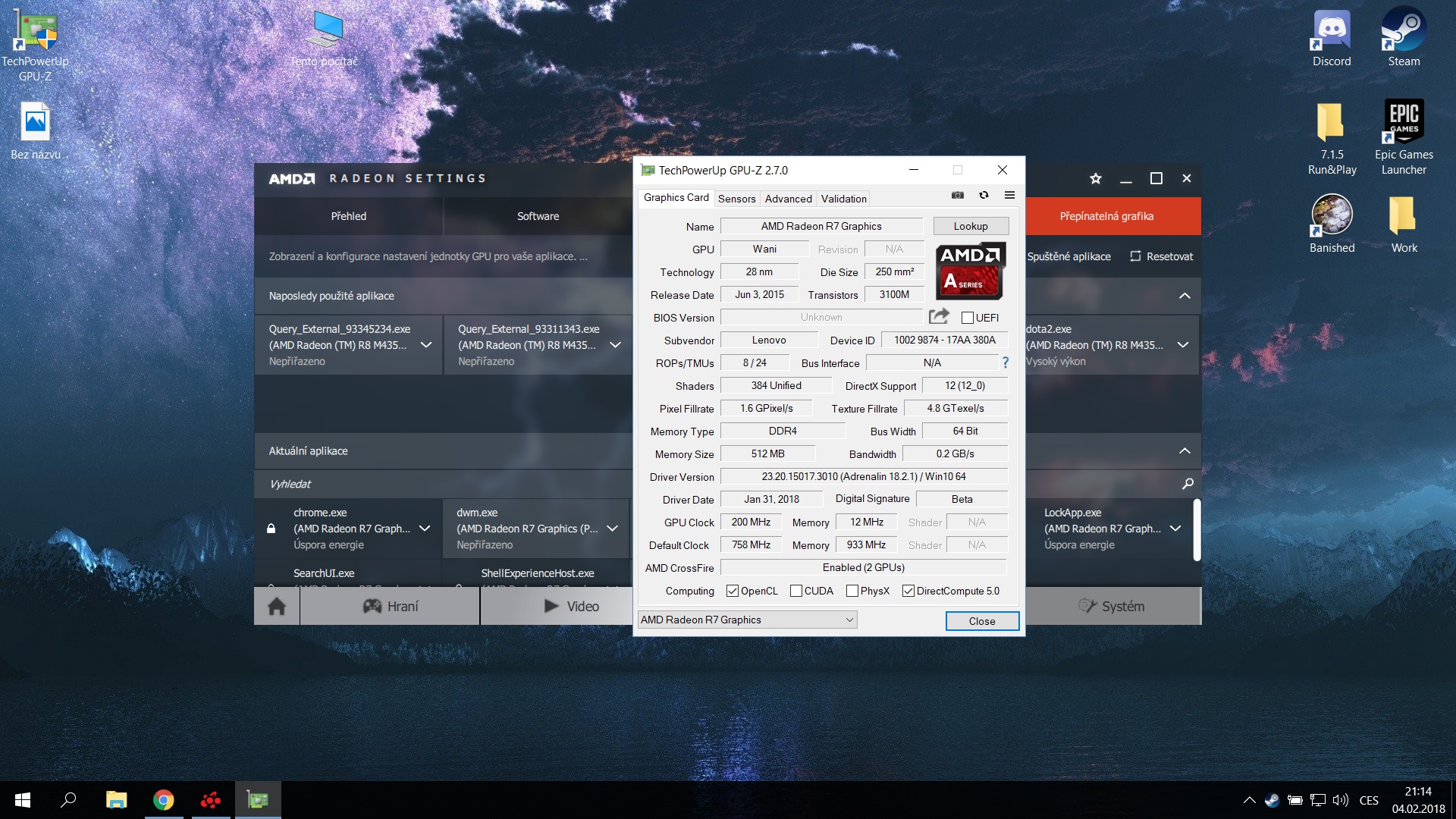Open the GPU selection dropdown at bottom
This screenshot has width=1456, height=819.
click(849, 620)
